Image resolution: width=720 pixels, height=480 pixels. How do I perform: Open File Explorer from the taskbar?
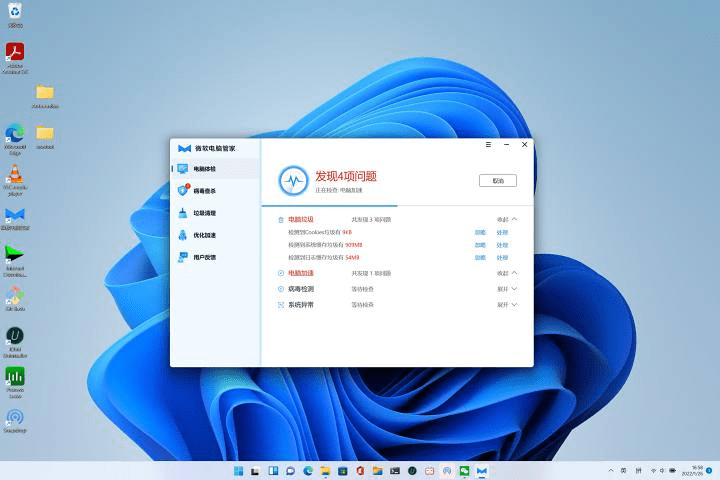(326, 471)
